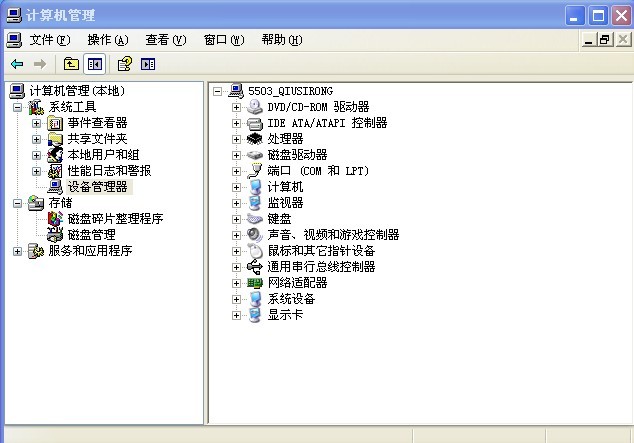
Task: Collapse the 5503_QIUSIRONG root node
Action: [x=218, y=91]
